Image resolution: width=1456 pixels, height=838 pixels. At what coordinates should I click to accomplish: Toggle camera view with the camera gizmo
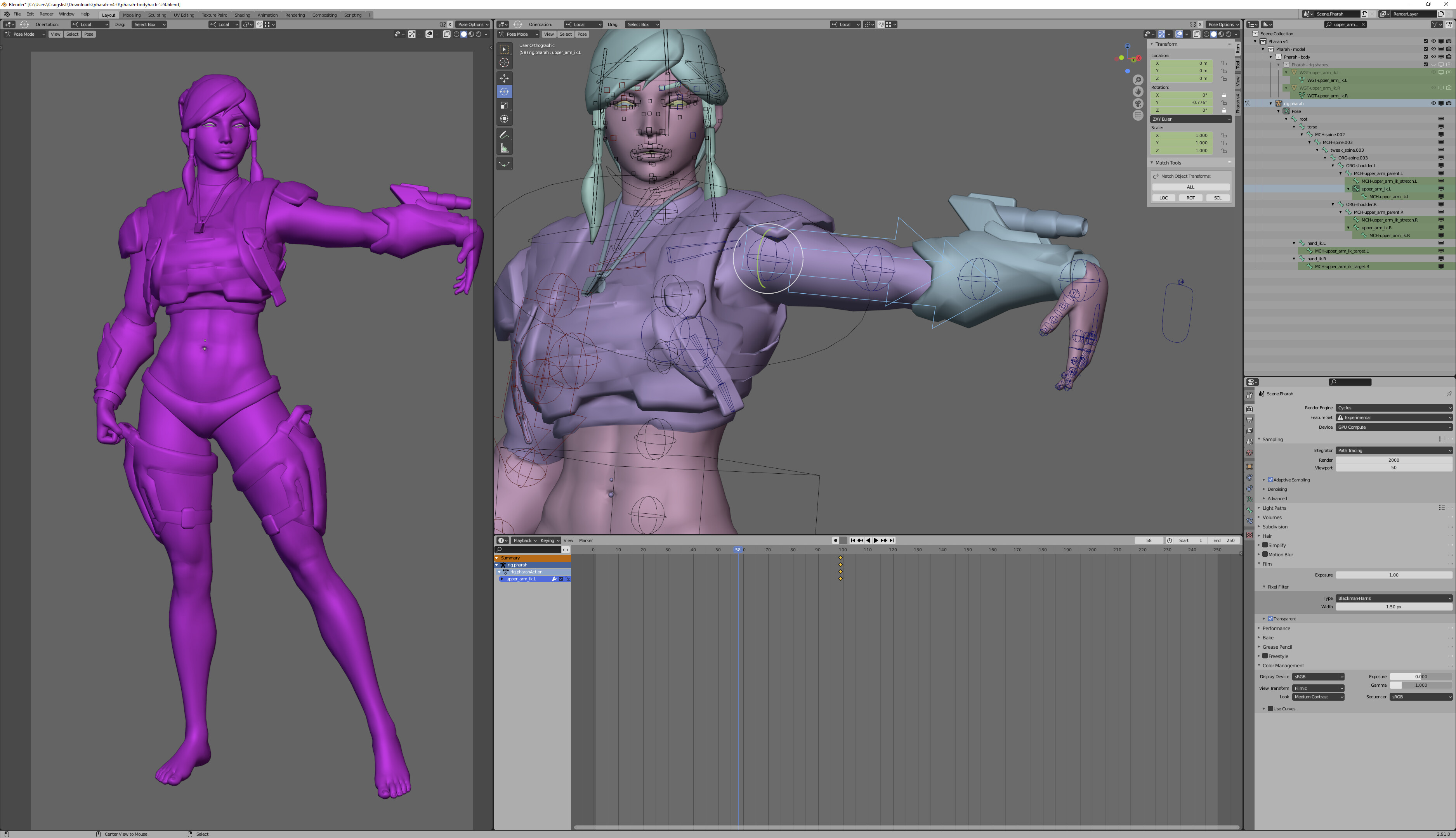click(x=1138, y=104)
